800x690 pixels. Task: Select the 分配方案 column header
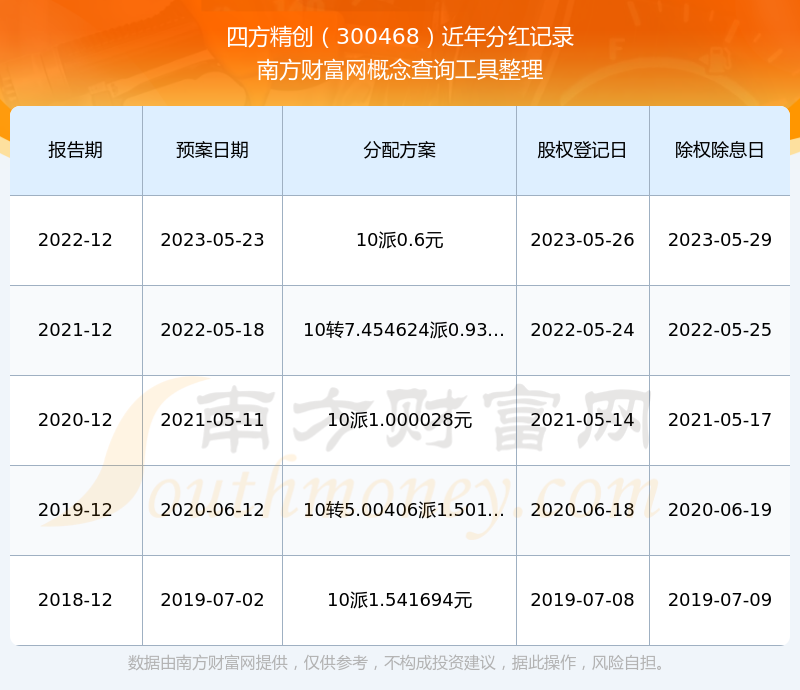[x=399, y=150]
